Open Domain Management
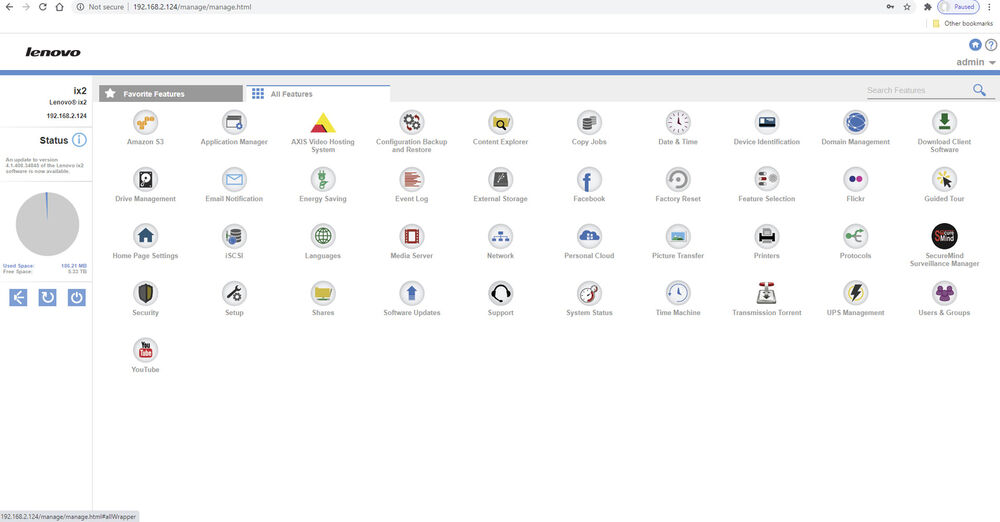Image resolution: width=1000 pixels, height=522 pixels. click(x=855, y=123)
